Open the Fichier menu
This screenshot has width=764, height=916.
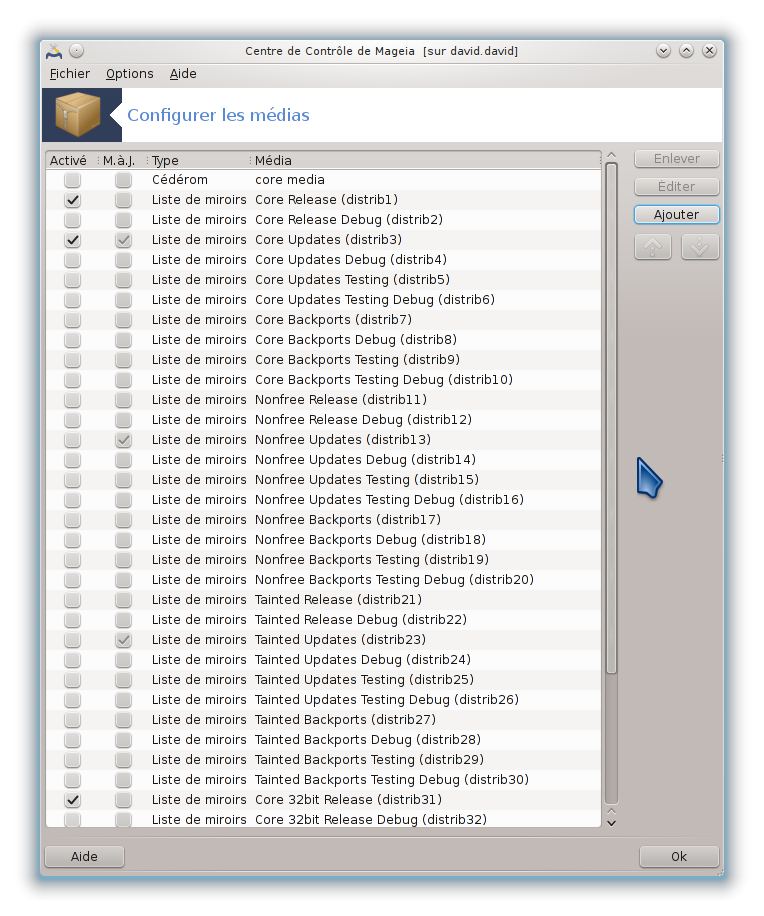click(x=70, y=74)
